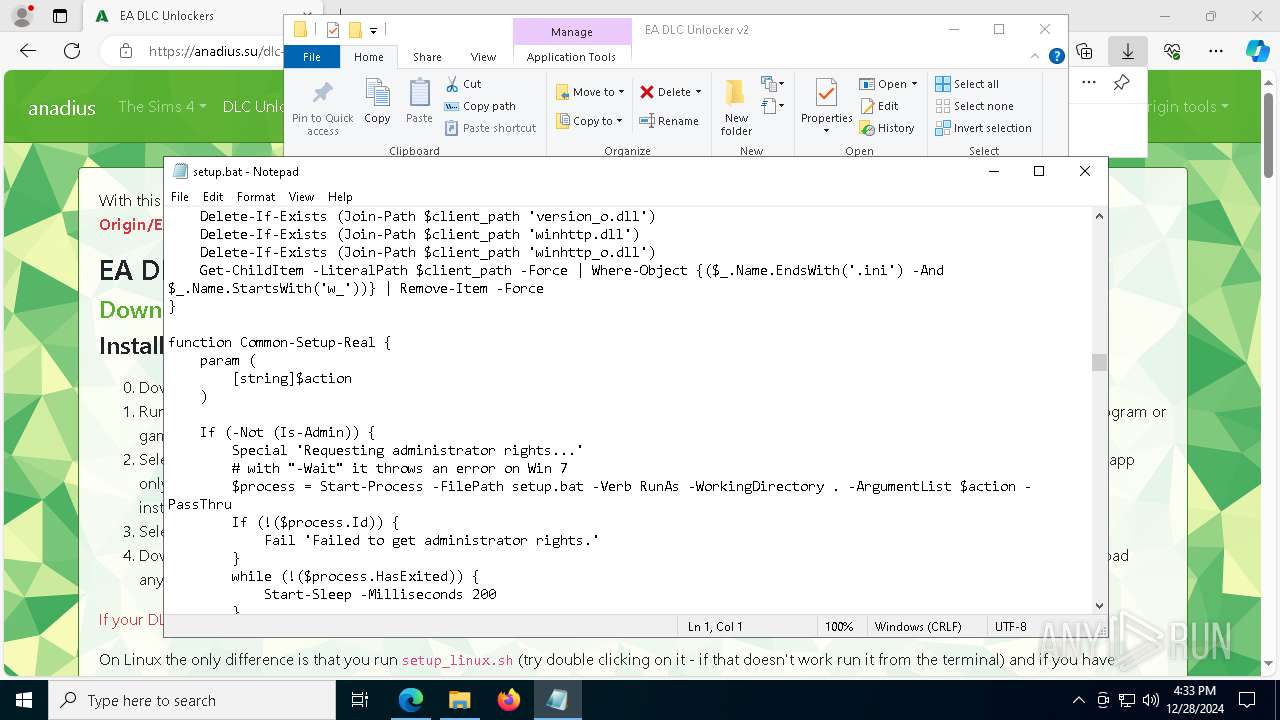Viewport: 1280px width, 720px height.
Task: Open Copy to dropdown in Explorer
Action: click(x=590, y=121)
